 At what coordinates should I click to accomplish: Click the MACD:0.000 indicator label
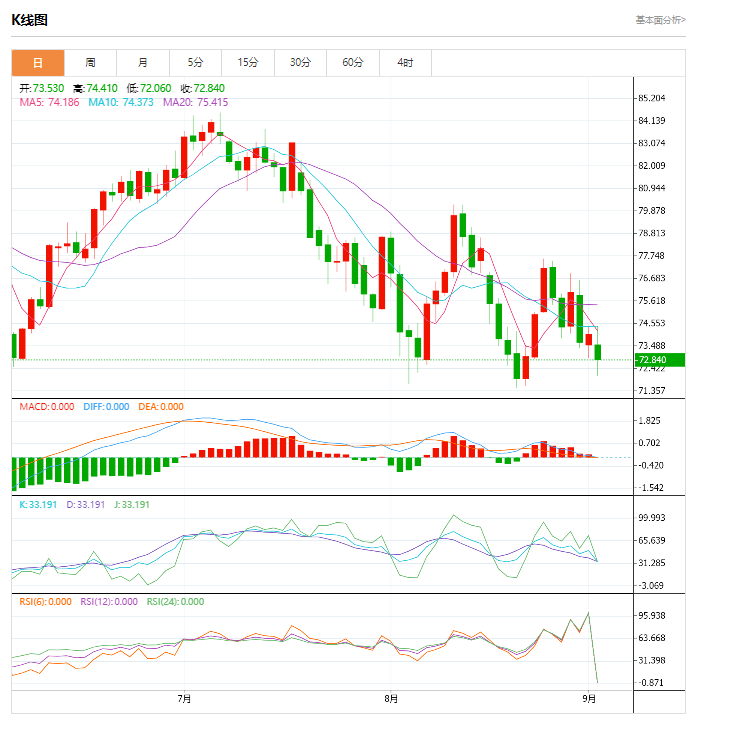pos(47,407)
